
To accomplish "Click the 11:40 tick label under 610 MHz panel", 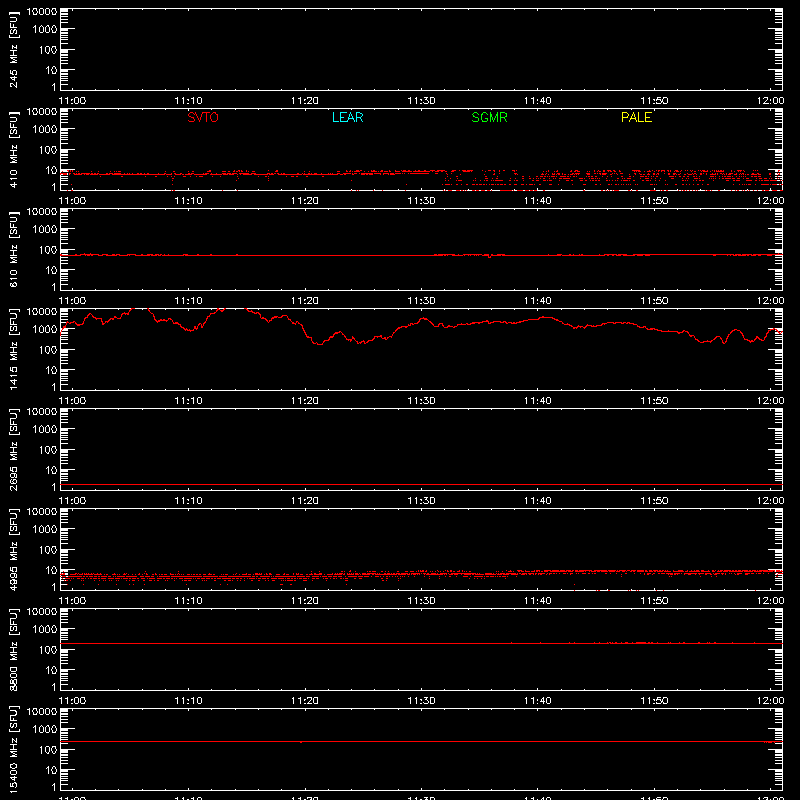I will click(x=538, y=301).
